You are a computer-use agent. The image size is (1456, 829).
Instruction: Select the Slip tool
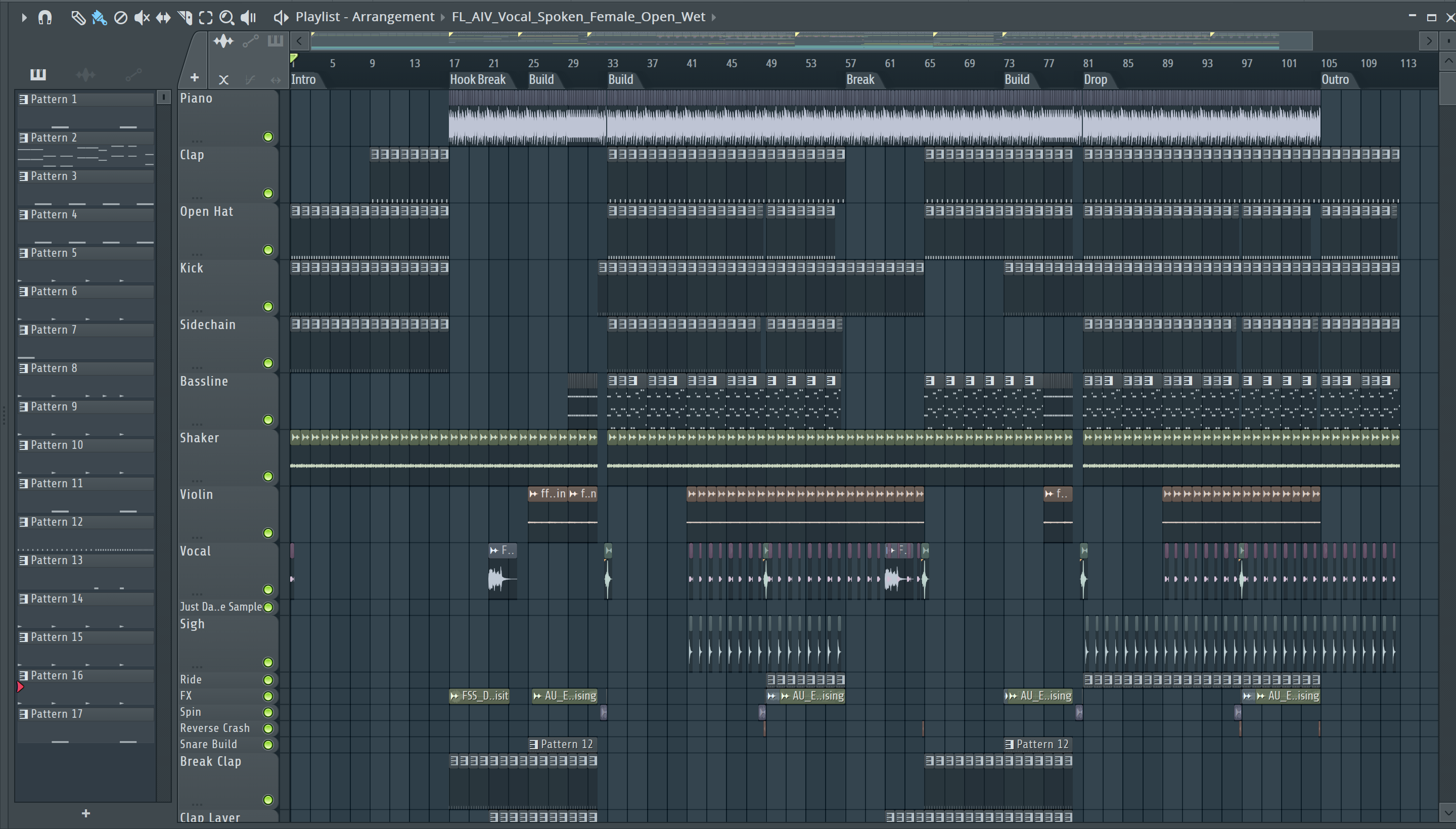163,18
